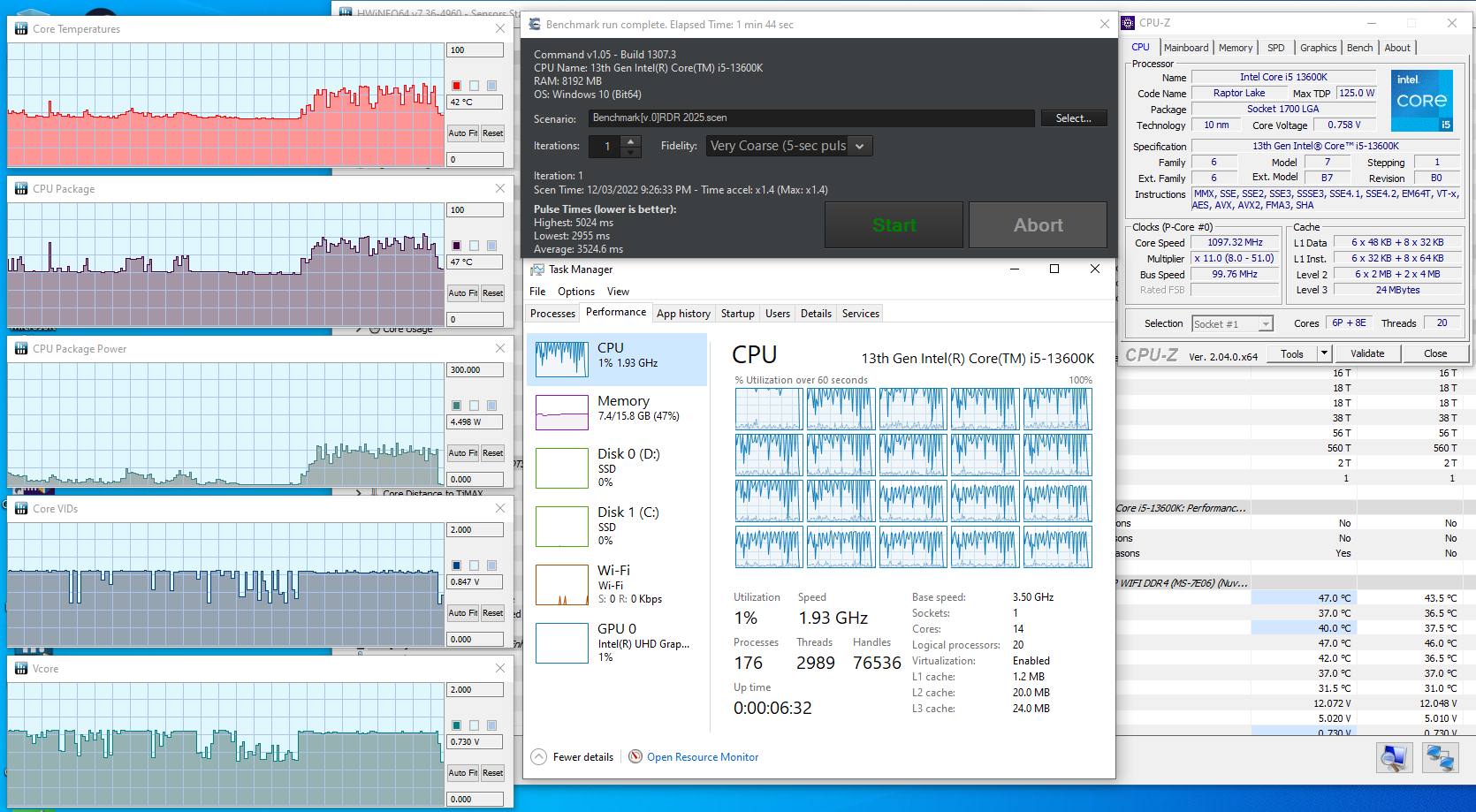Screen dimensions: 1476x812
Task: Click the benchmark window title bar icon
Action: 535,25
